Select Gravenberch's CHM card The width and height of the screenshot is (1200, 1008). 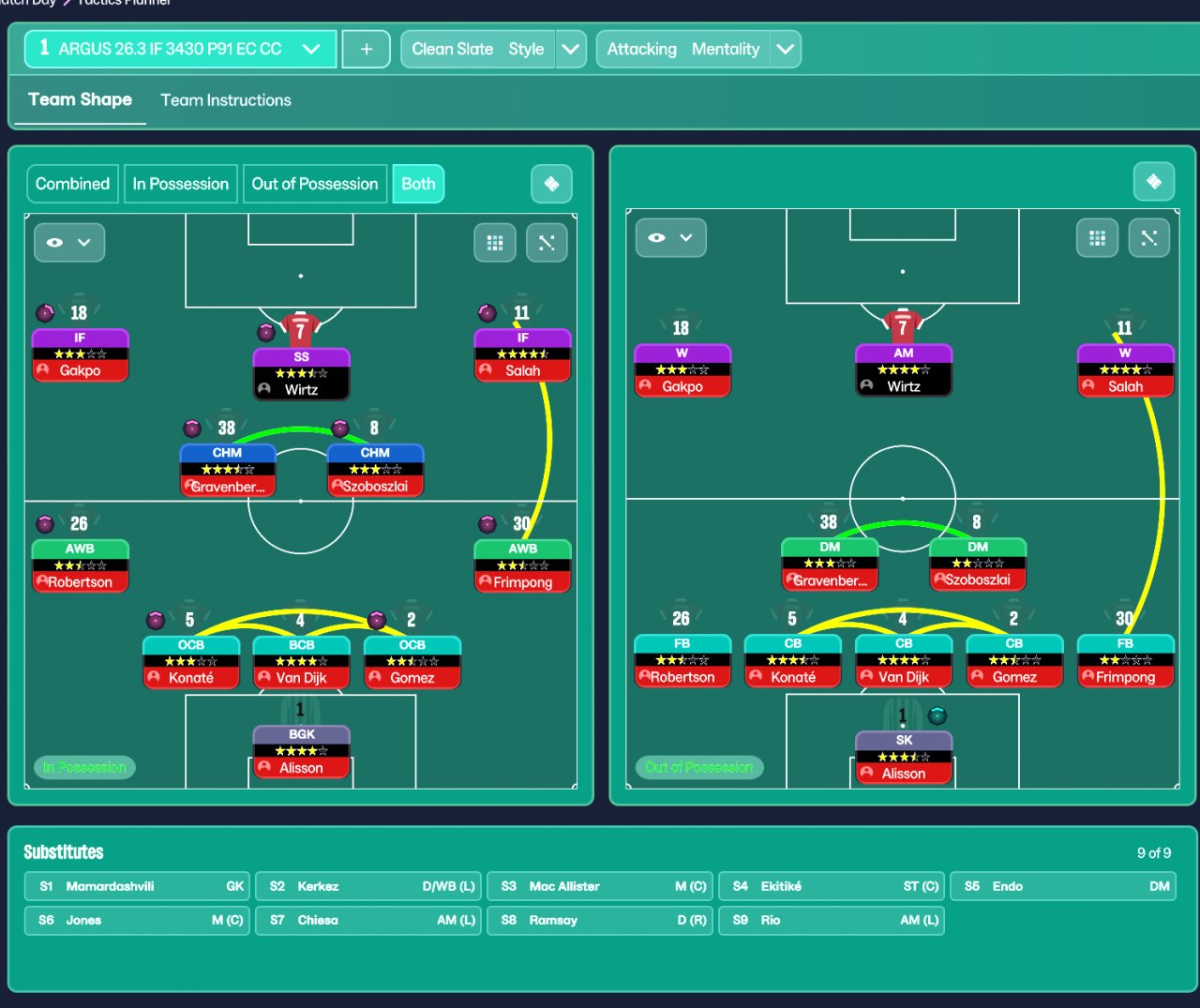click(228, 470)
